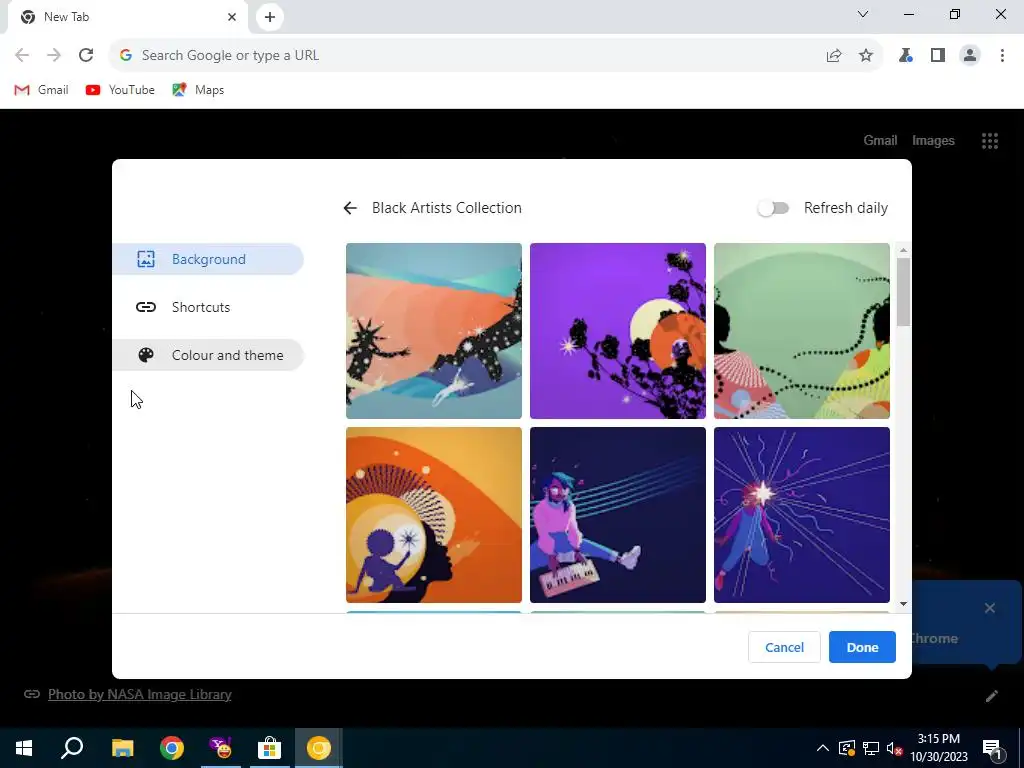Open the Google apps grid
The width and height of the screenshot is (1024, 768).
tap(989, 140)
